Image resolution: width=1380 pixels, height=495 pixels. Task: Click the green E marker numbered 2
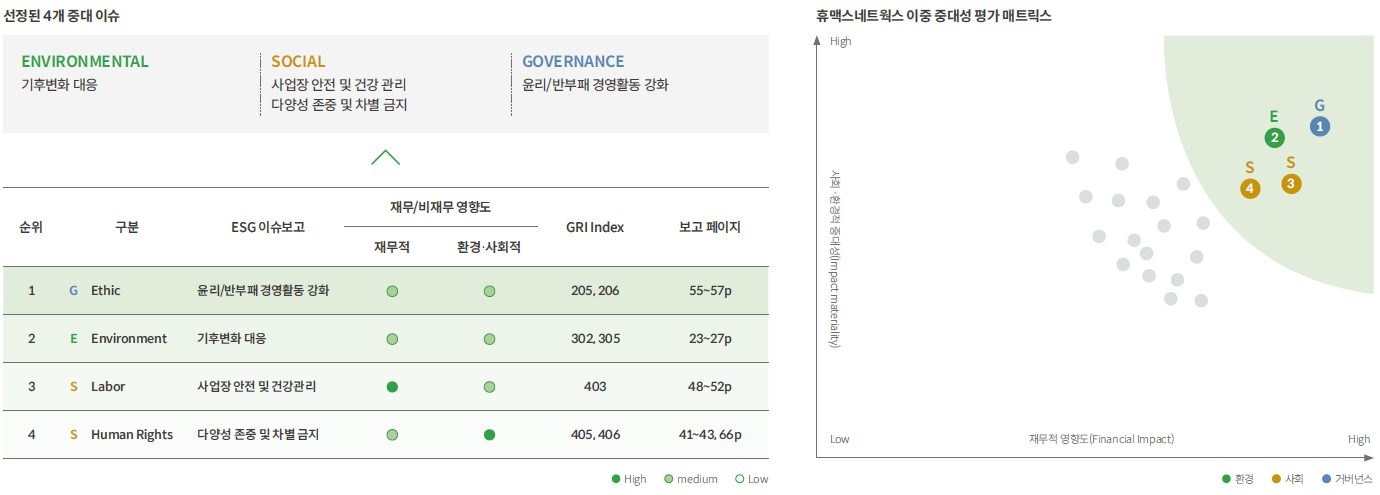click(1274, 138)
